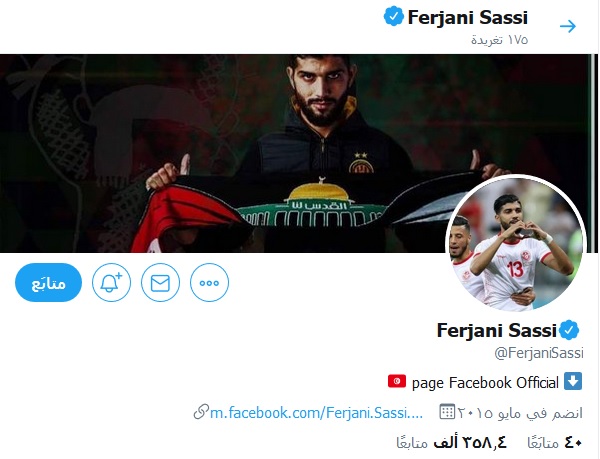The width and height of the screenshot is (600, 459).
Task: Click the verified badge in the top header
Action: click(x=394, y=16)
